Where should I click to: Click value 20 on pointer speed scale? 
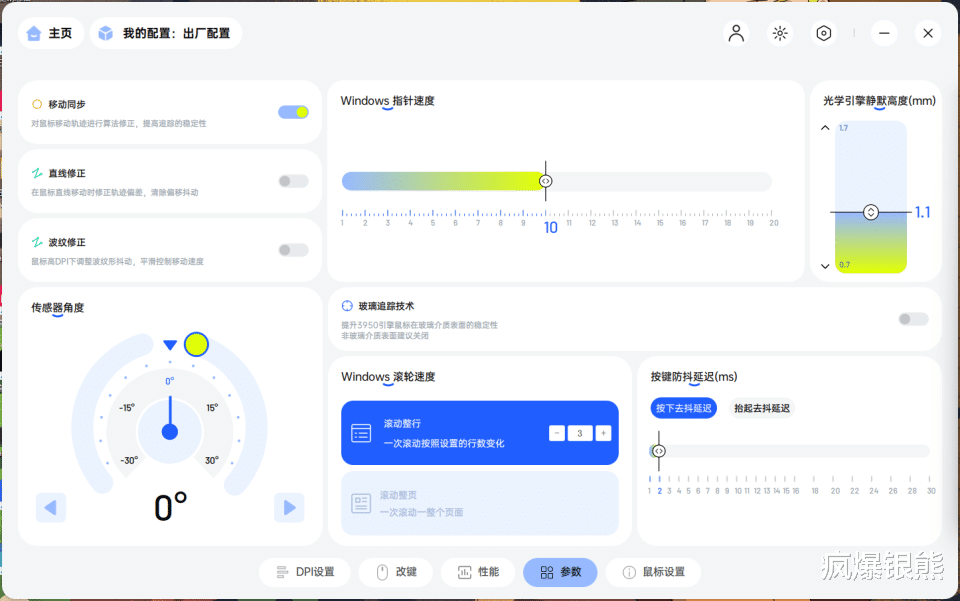tap(774, 223)
